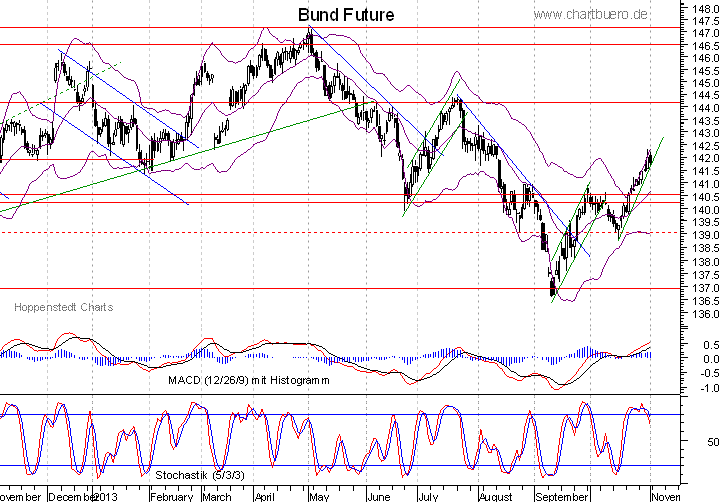Click the "June" month label
Image resolution: width=723 pixels, height=502 pixels.
[378, 497]
